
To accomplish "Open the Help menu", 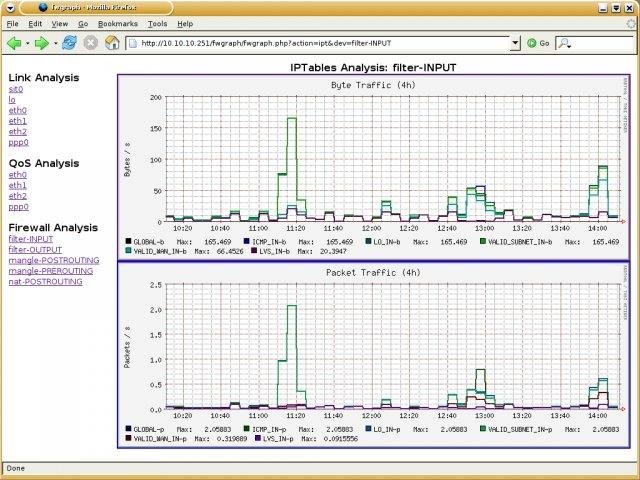I will pyautogui.click(x=185, y=24).
